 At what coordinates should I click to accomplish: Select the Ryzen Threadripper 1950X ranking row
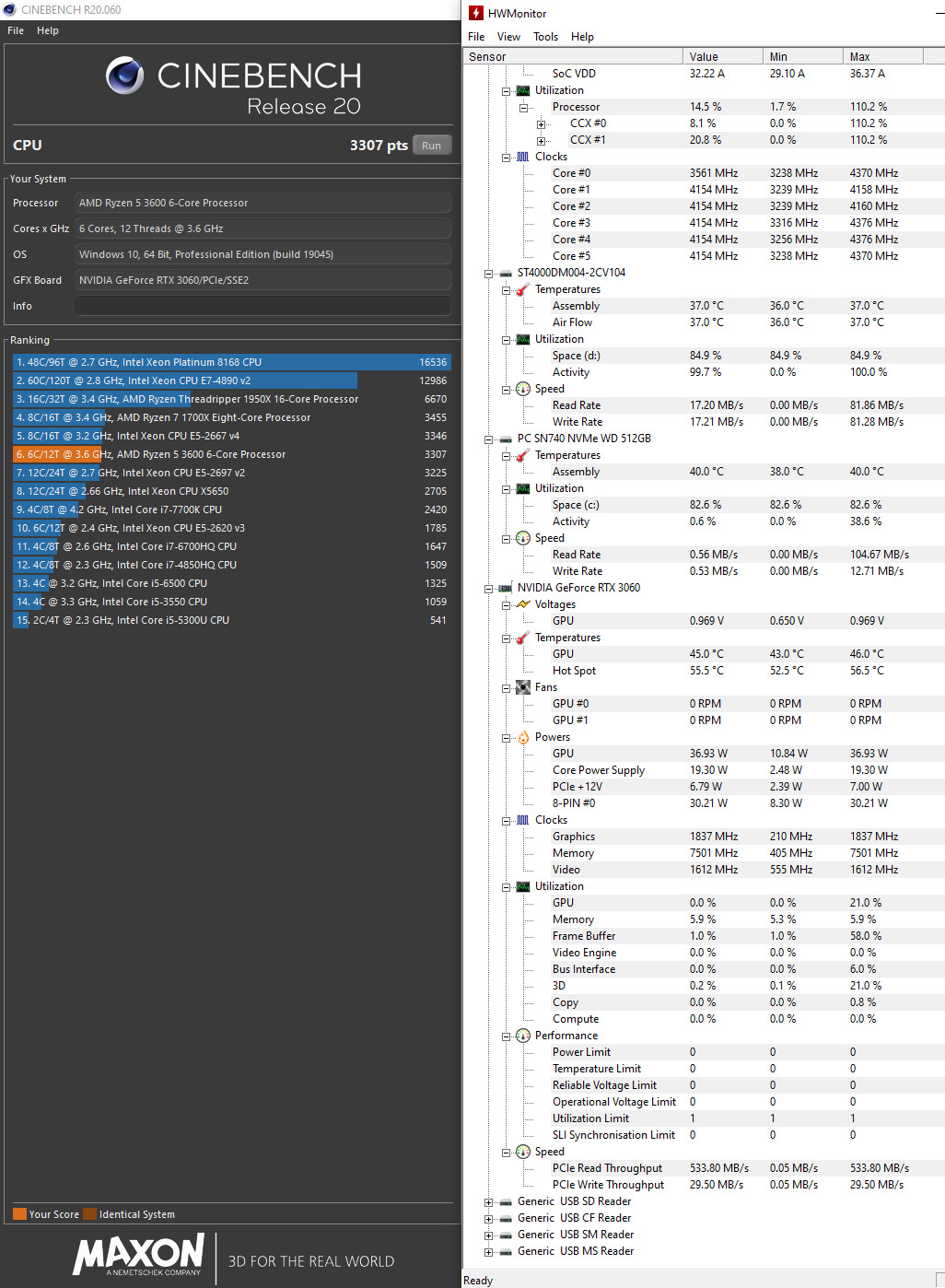[x=232, y=399]
